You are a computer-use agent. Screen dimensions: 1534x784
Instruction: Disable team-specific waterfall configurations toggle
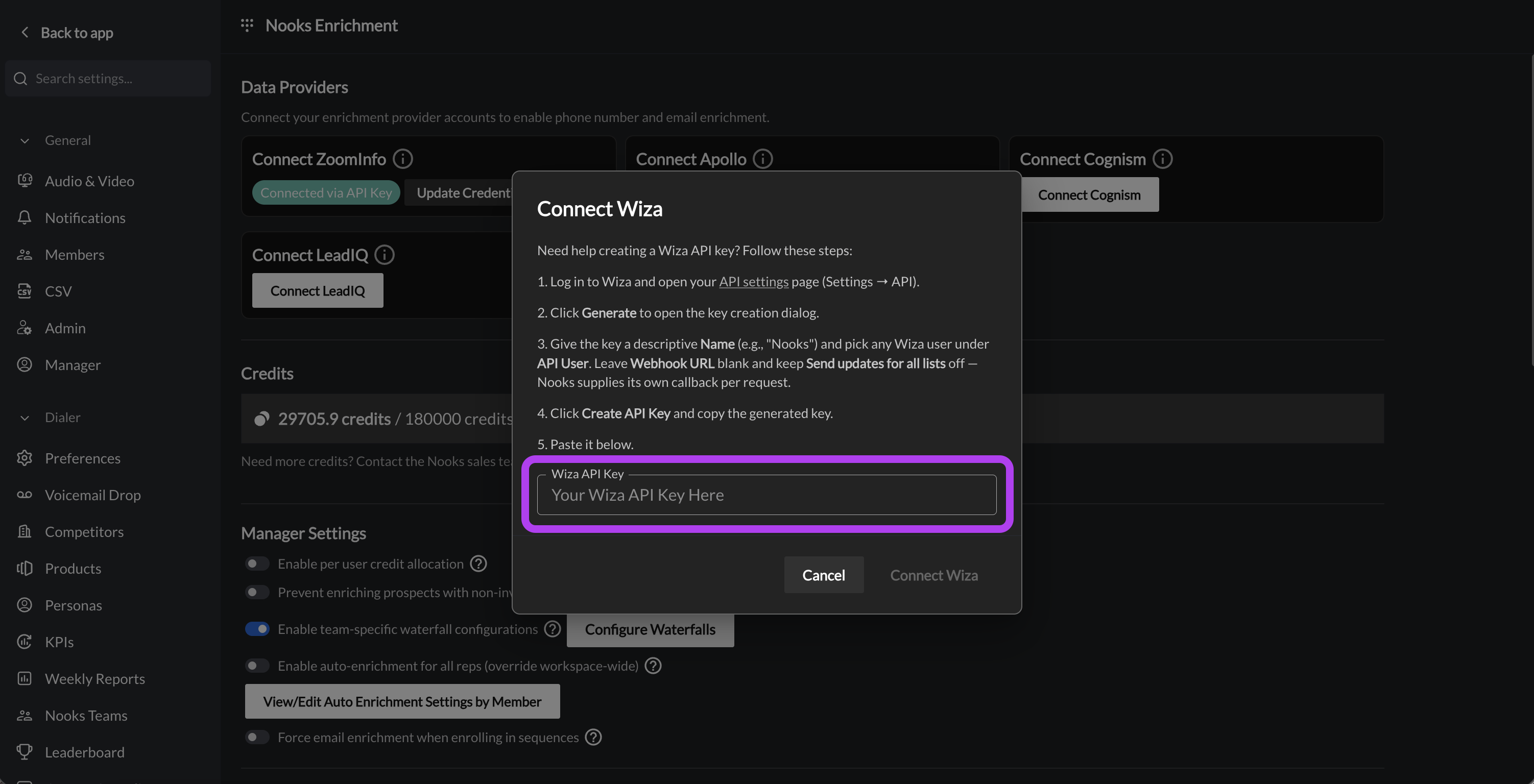click(x=257, y=629)
